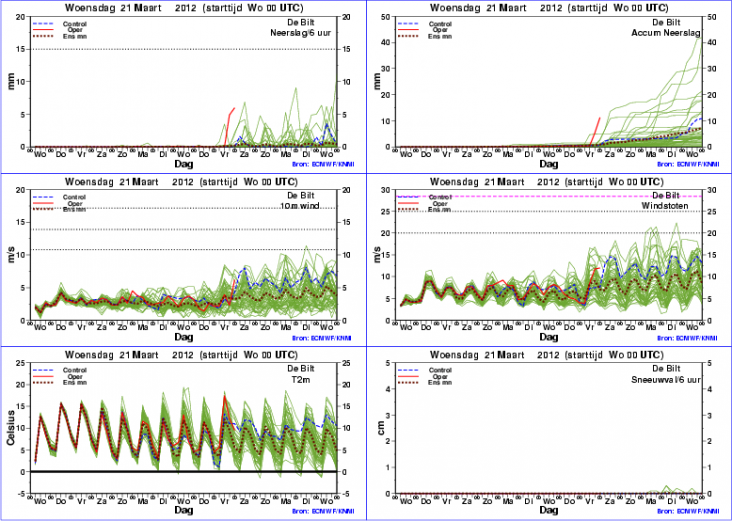Click the 'mm' y-axis label of Accum Neerslag chart
This screenshot has height=521, width=732.
click(379, 82)
